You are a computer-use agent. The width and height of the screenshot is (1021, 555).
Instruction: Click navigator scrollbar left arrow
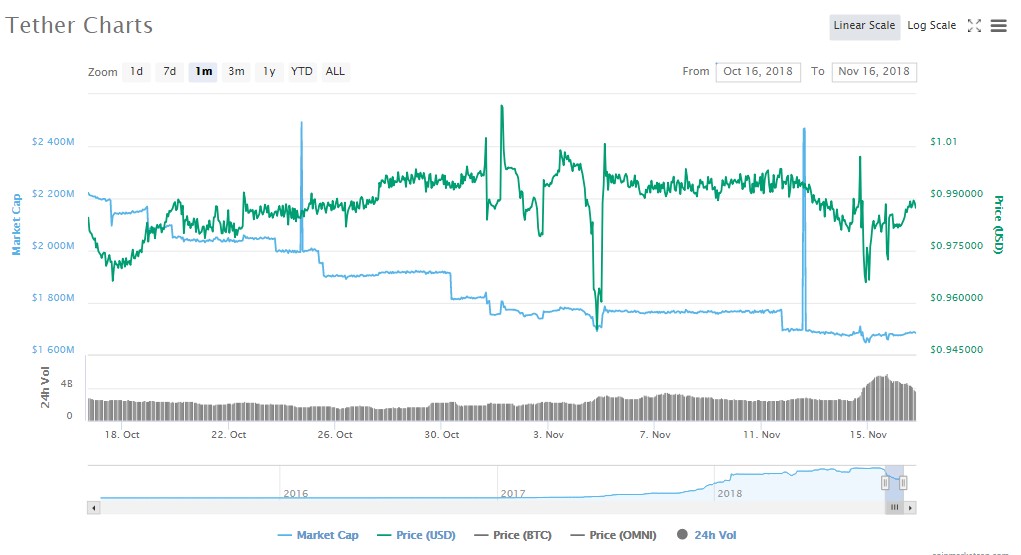(x=94, y=507)
